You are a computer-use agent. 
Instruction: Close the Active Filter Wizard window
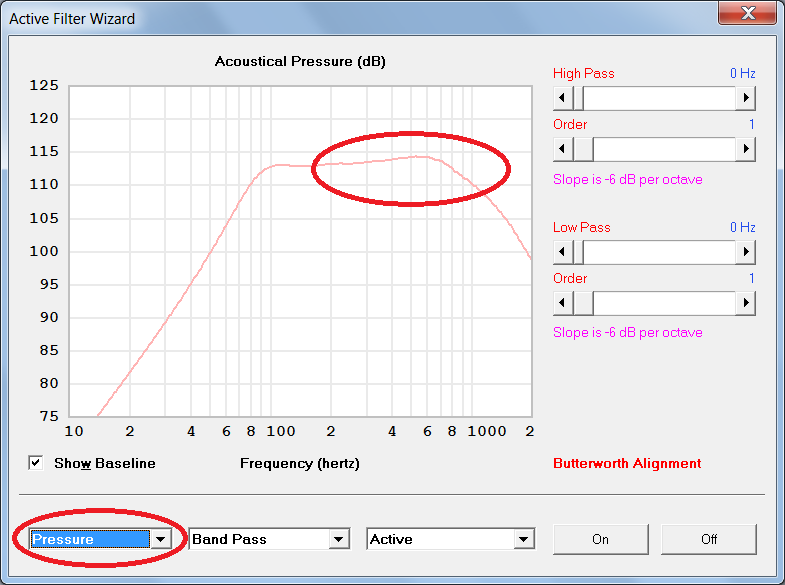[x=747, y=13]
